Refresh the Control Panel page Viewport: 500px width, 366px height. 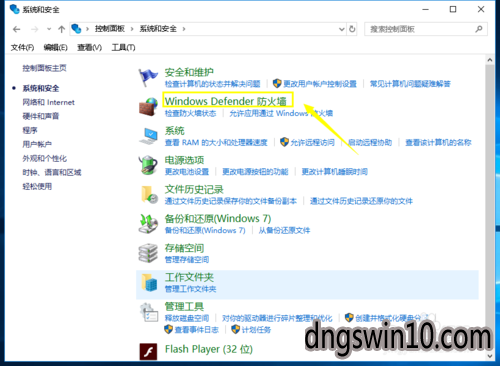tap(352, 29)
